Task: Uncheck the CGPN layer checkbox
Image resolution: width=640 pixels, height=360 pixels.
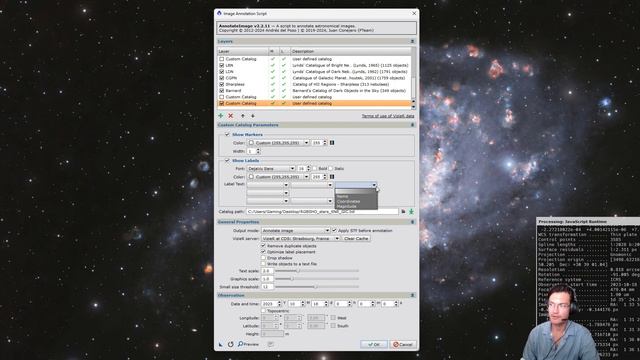Action: [x=222, y=78]
